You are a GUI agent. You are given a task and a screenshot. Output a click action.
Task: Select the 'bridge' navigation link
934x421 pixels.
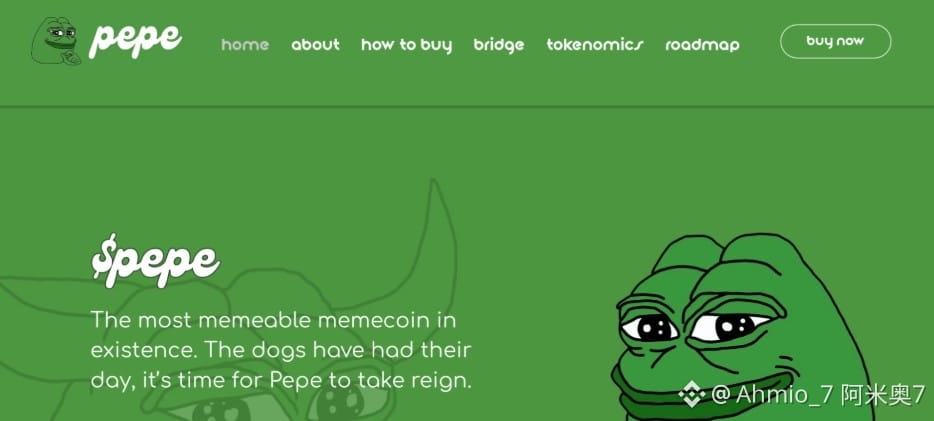click(x=499, y=45)
